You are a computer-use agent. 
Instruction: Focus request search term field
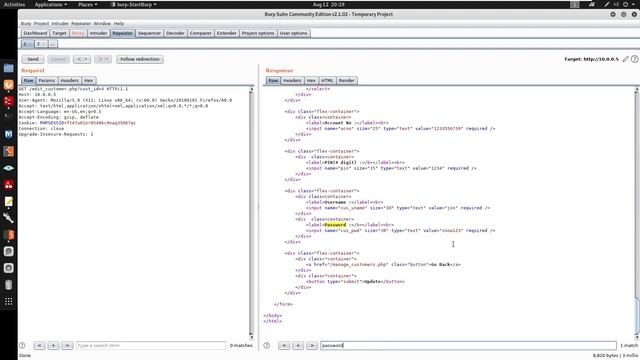coord(151,345)
